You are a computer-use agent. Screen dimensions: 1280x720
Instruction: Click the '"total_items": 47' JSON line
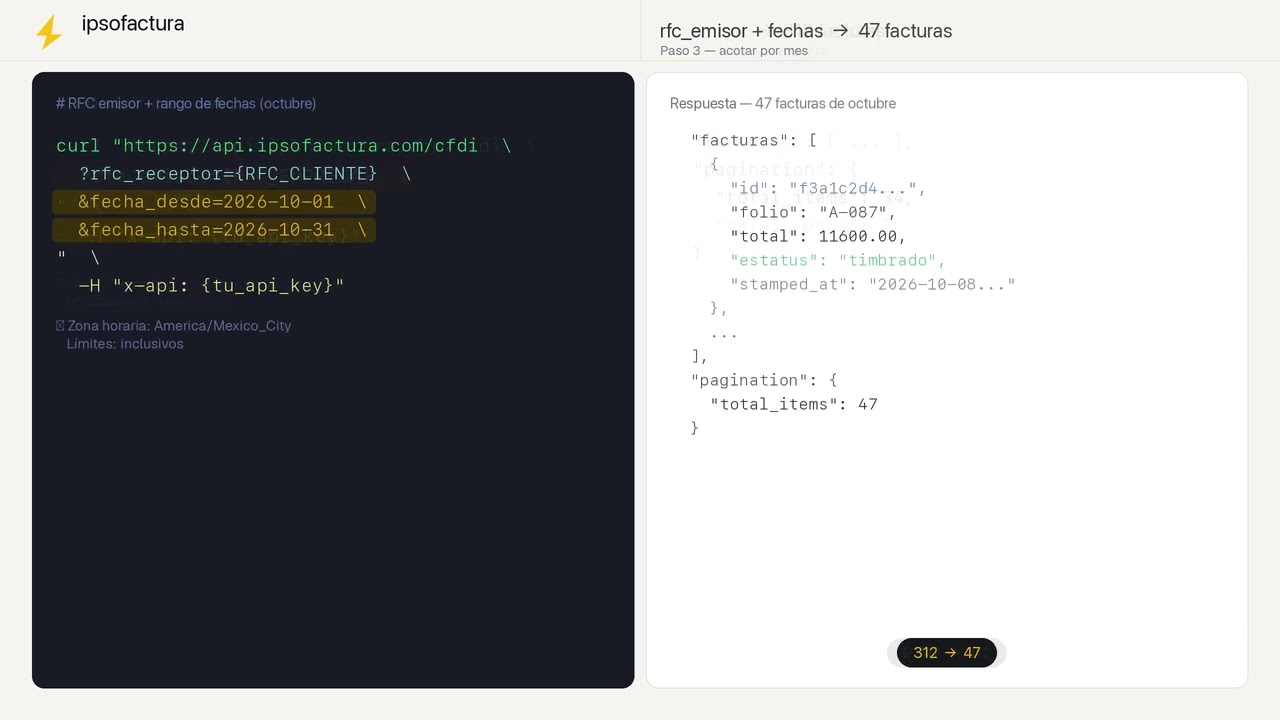click(x=794, y=405)
